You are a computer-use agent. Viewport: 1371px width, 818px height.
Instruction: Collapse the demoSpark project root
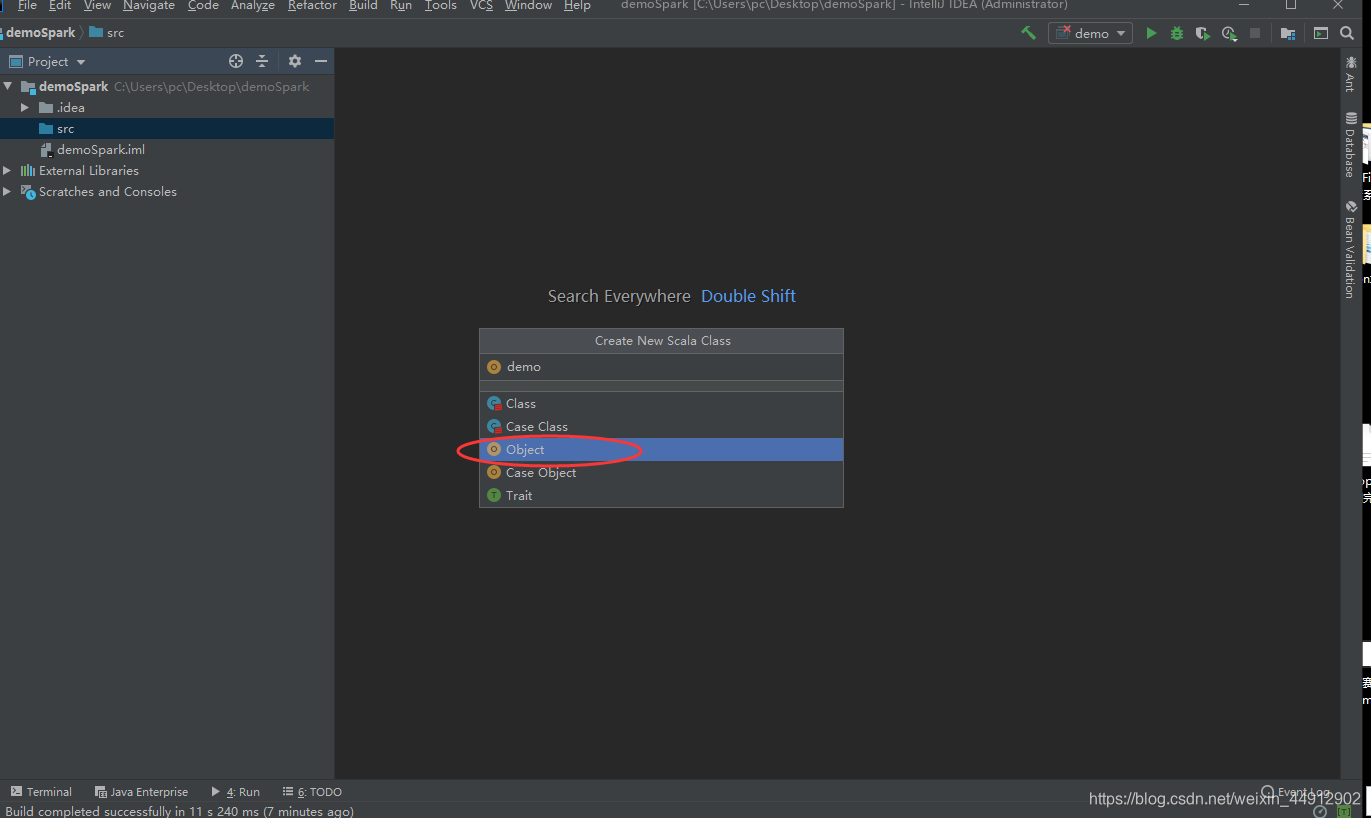click(8, 87)
